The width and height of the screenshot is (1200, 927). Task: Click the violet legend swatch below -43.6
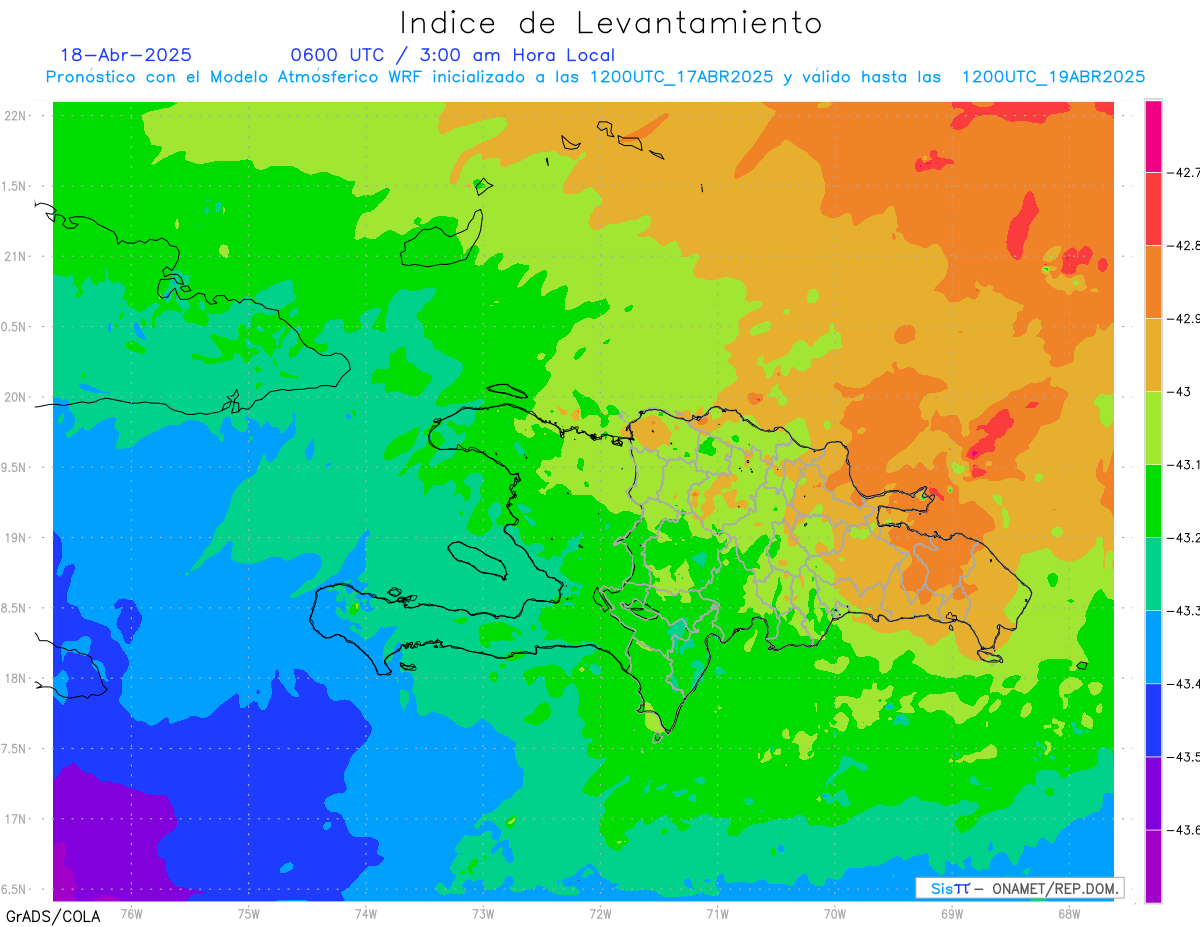(x=1153, y=865)
